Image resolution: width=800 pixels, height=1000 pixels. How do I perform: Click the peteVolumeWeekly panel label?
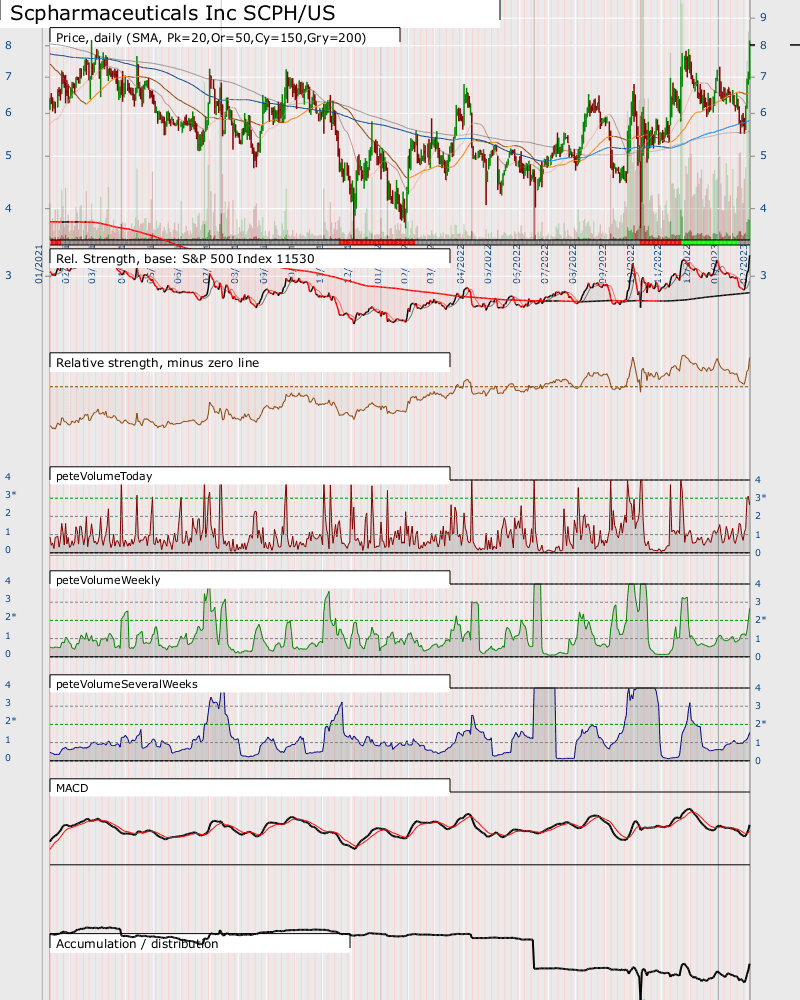108,580
